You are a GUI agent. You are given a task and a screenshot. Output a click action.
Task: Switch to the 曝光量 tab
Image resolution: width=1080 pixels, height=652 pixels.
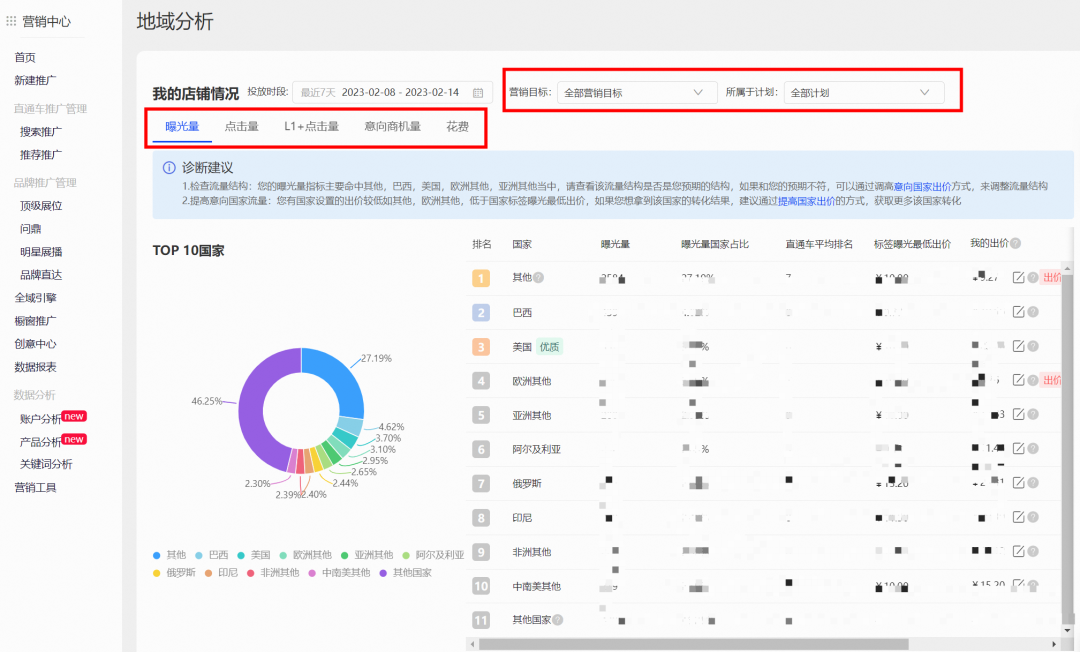coord(183,127)
